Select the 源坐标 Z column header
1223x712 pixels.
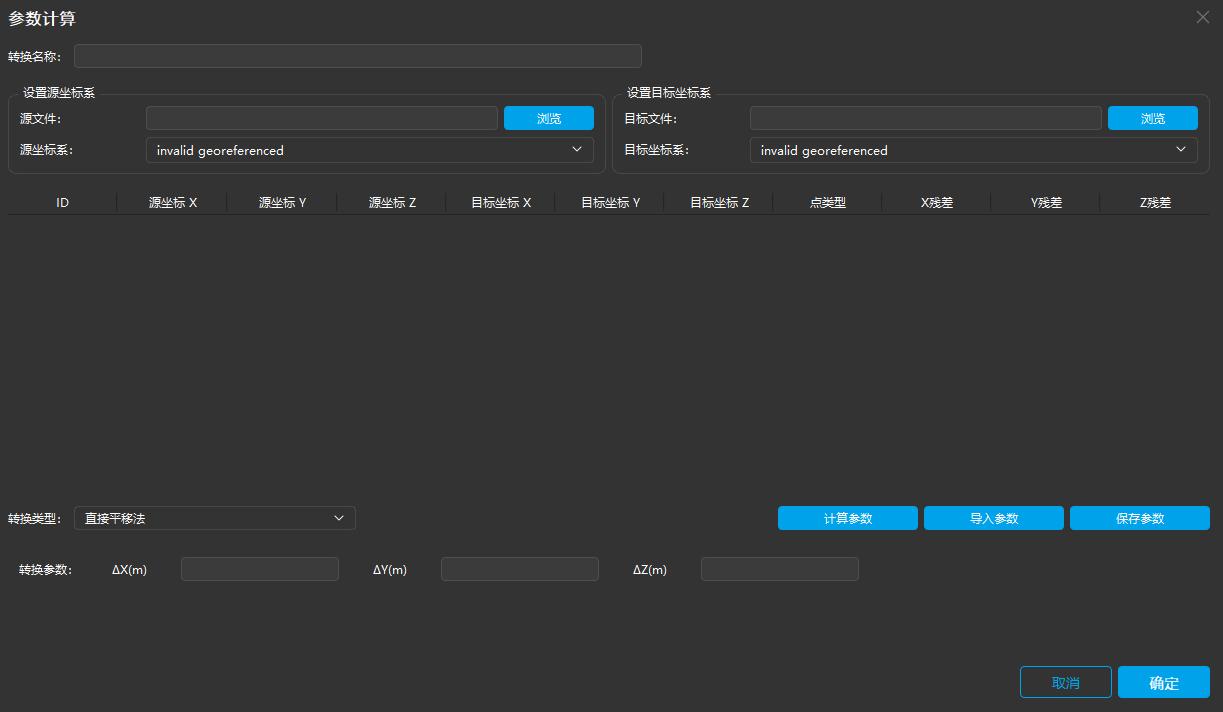click(x=392, y=202)
